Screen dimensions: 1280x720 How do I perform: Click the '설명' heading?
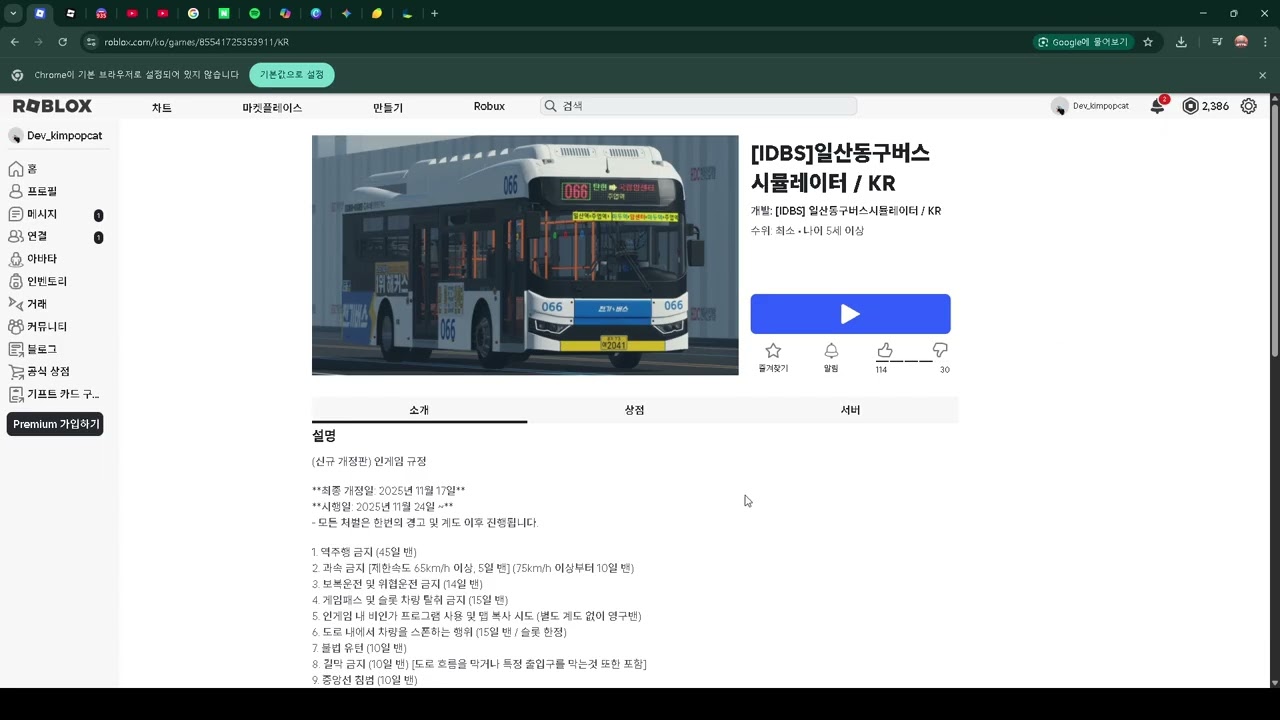coord(324,436)
